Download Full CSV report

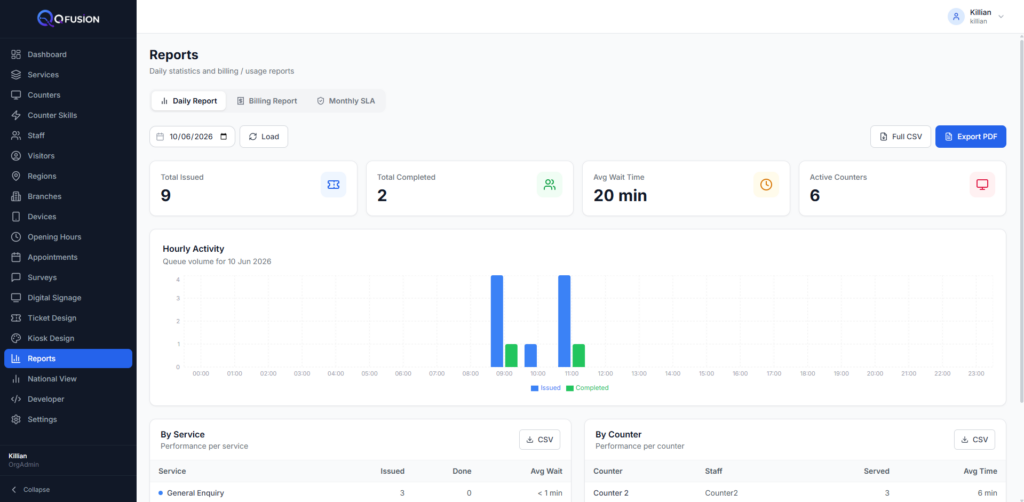[x=901, y=136]
